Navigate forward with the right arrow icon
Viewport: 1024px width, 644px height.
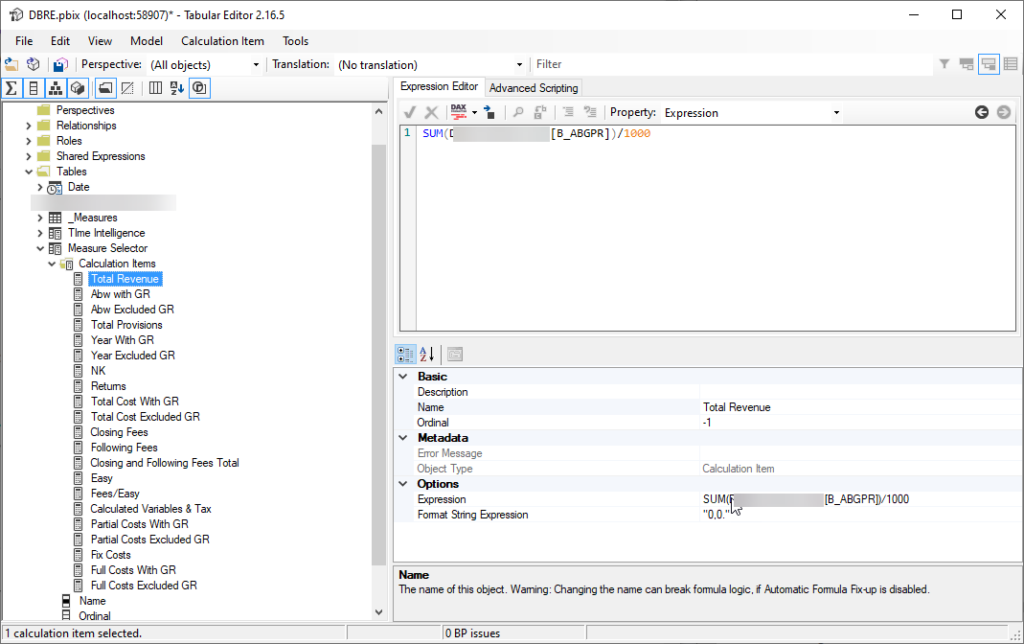point(1004,112)
